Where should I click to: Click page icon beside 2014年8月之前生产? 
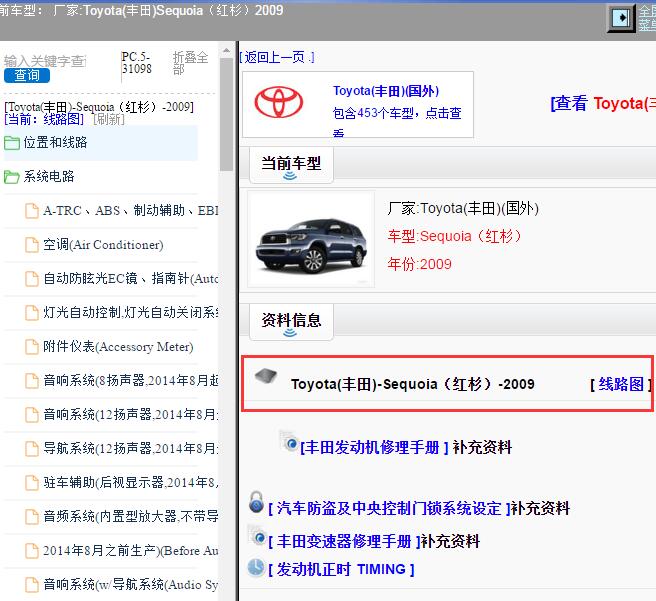click(x=32, y=550)
